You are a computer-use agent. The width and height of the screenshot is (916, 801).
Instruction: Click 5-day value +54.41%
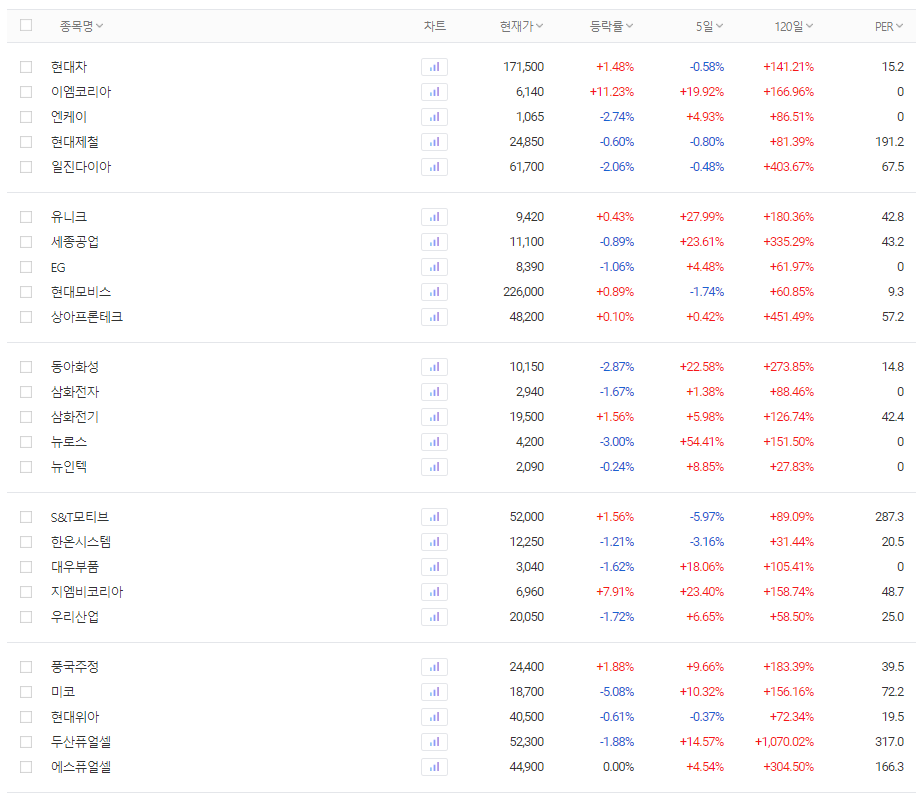(x=702, y=442)
